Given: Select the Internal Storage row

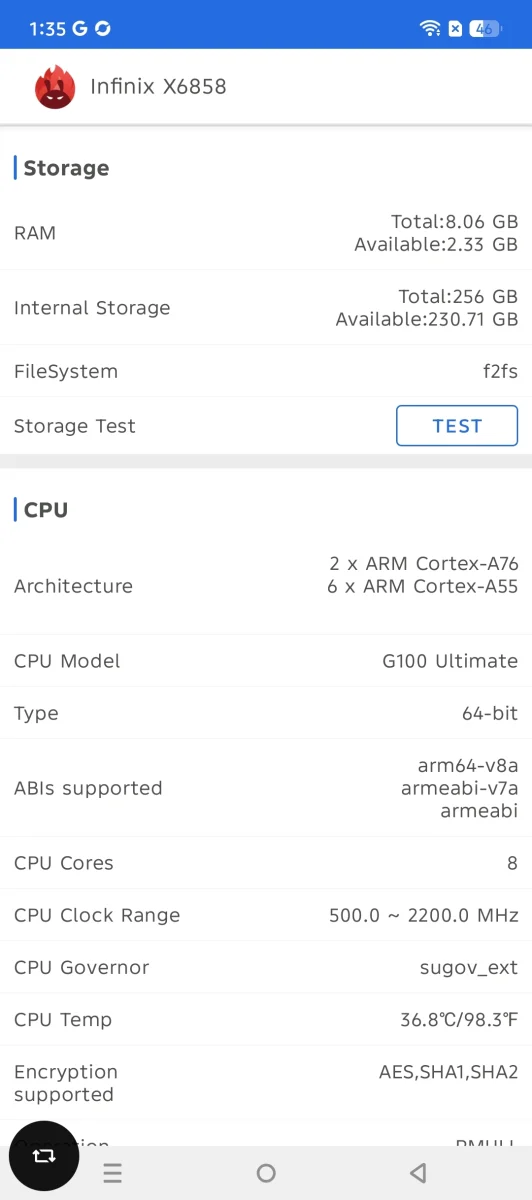Looking at the screenshot, I should coord(266,308).
